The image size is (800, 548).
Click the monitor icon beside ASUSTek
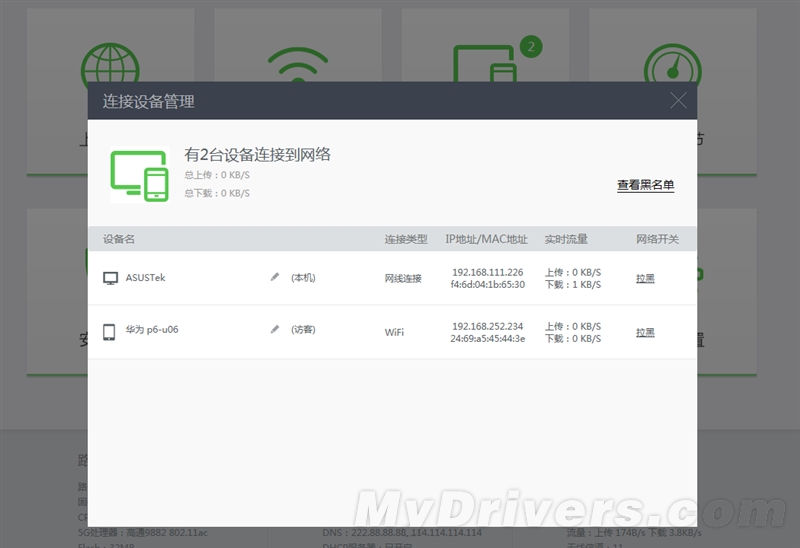111,278
